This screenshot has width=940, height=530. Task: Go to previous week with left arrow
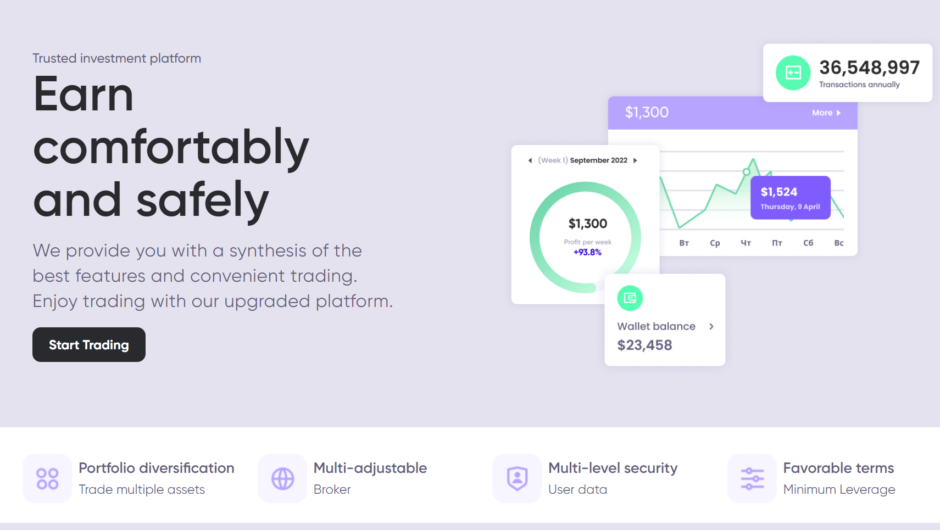tap(530, 160)
